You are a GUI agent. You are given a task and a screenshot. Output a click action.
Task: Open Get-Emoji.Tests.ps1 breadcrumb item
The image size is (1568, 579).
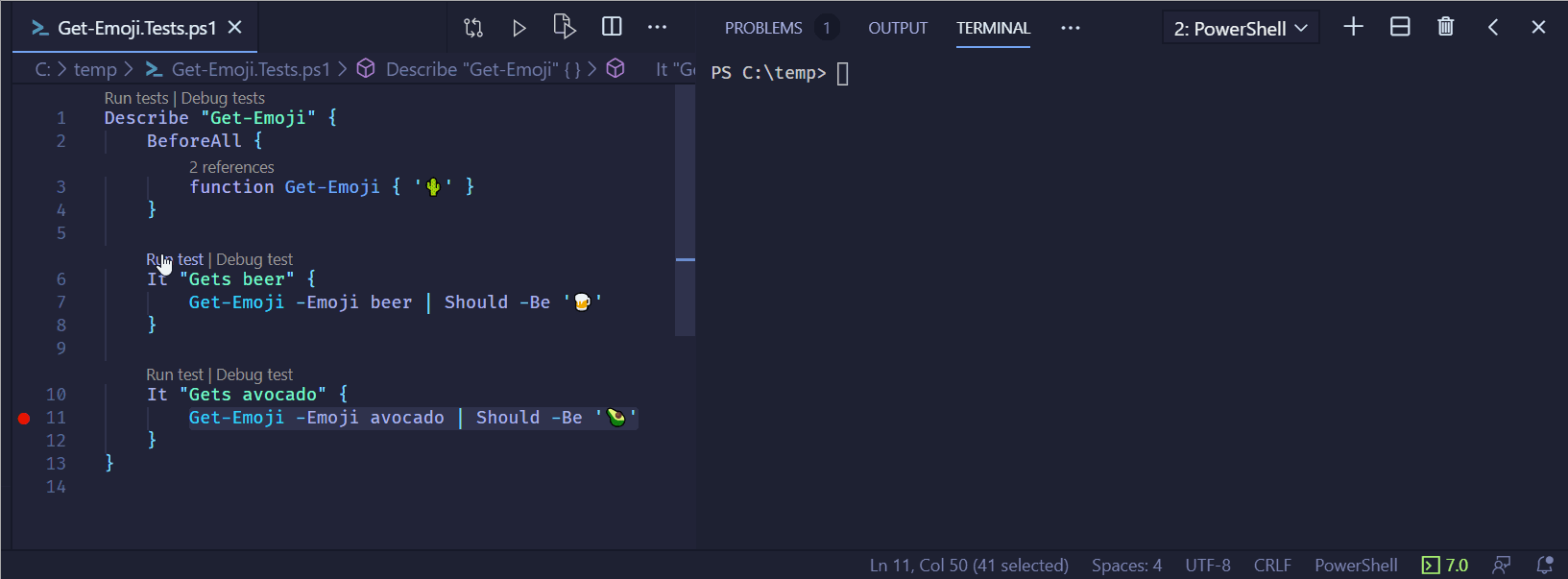pyautogui.click(x=238, y=69)
